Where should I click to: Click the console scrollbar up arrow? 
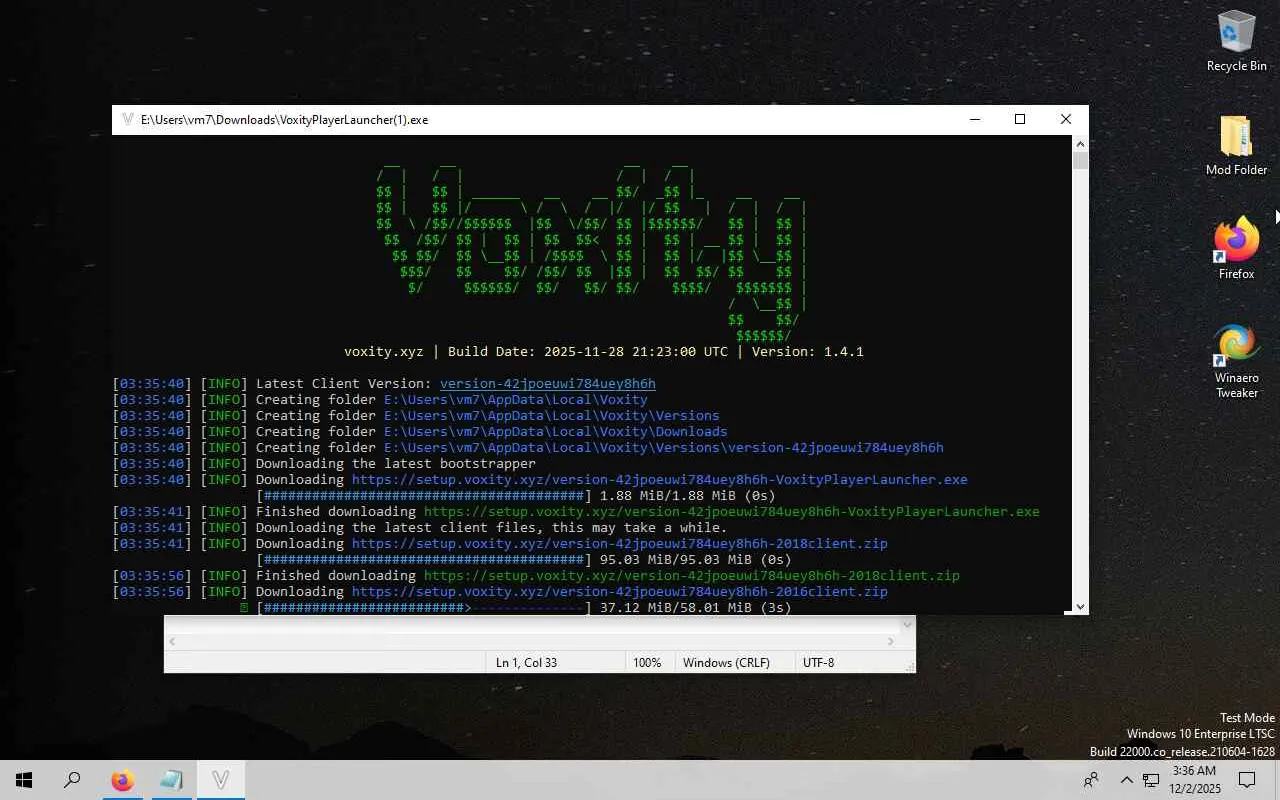pos(1080,144)
